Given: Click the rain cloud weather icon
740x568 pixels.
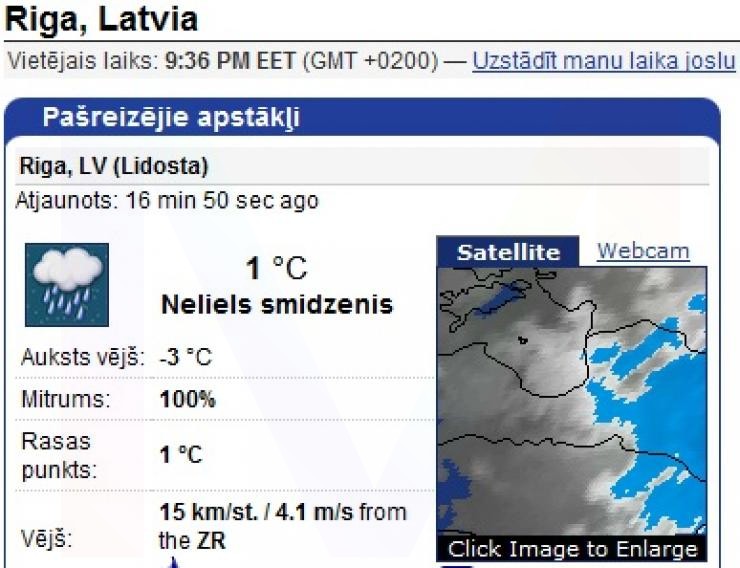Looking at the screenshot, I should [66, 285].
